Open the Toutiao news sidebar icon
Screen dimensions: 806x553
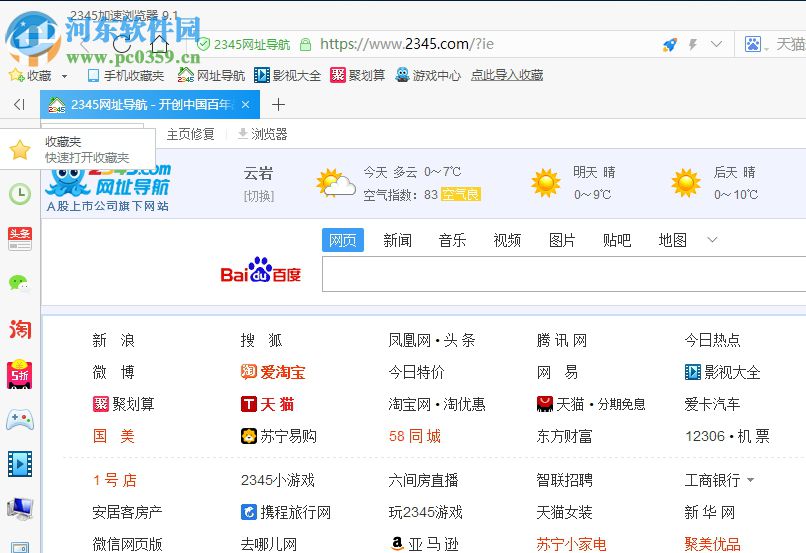point(20,239)
